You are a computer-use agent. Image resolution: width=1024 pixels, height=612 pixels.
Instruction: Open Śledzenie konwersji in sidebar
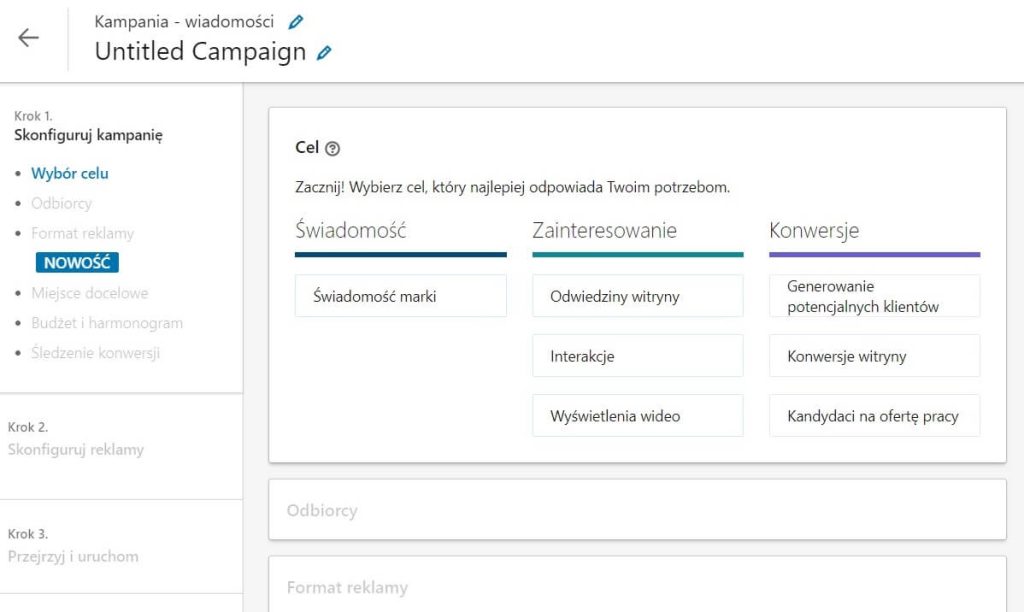coord(95,353)
